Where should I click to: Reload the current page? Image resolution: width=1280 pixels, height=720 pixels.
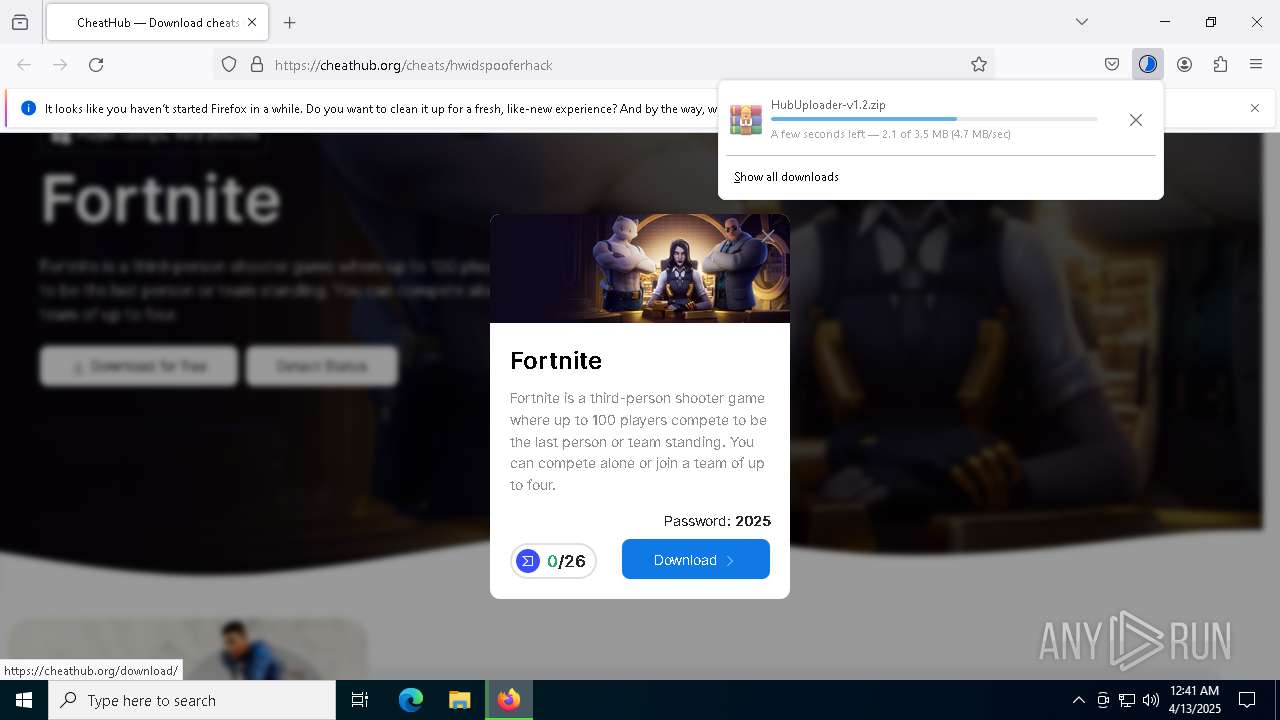(x=96, y=65)
